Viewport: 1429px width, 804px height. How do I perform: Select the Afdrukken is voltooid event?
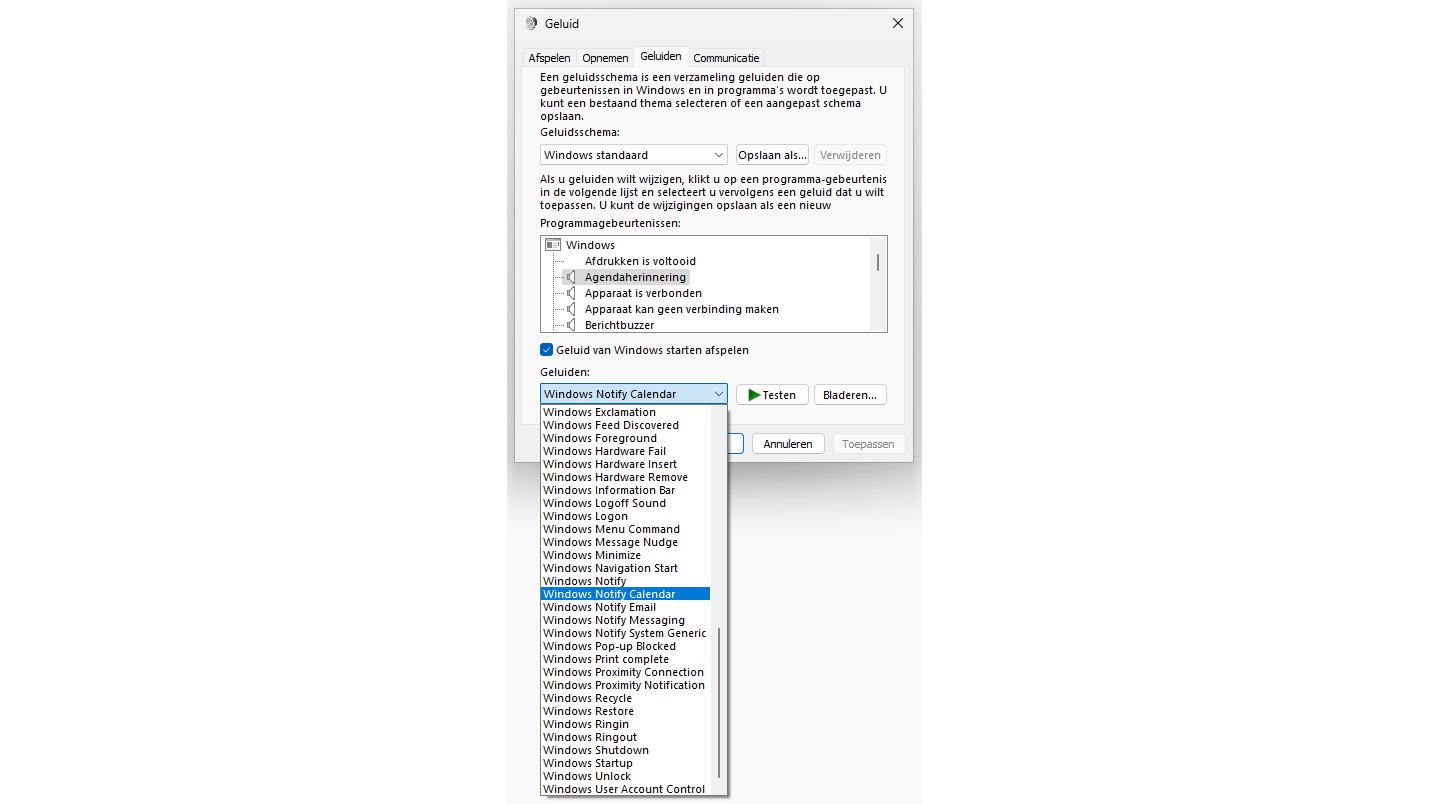pyautogui.click(x=640, y=261)
